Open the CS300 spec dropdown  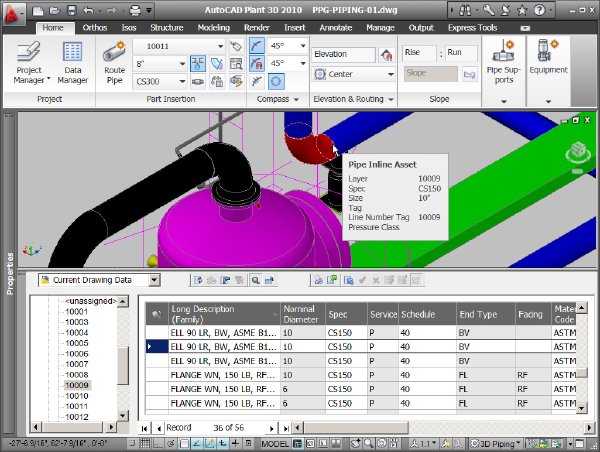182,82
